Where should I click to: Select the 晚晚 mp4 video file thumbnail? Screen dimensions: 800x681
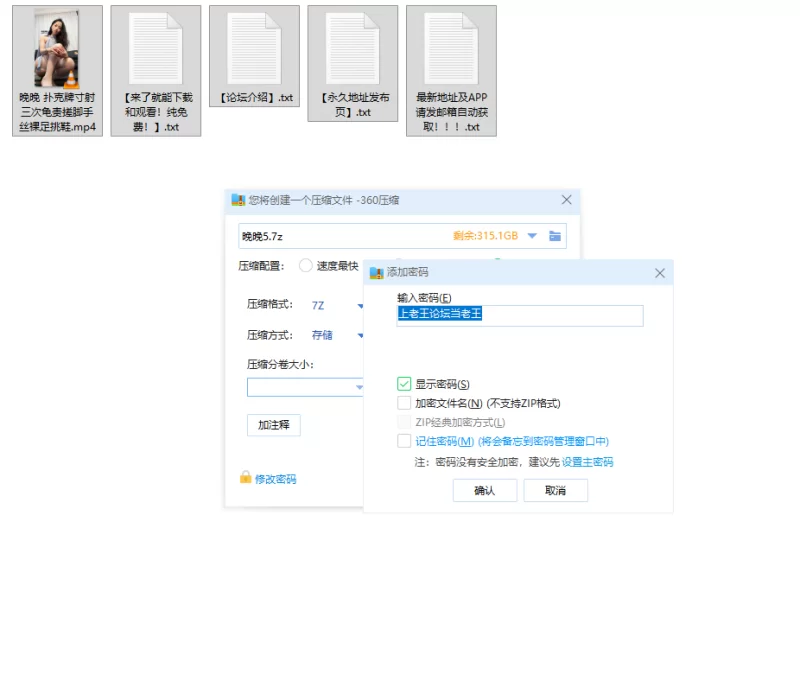[x=57, y=49]
